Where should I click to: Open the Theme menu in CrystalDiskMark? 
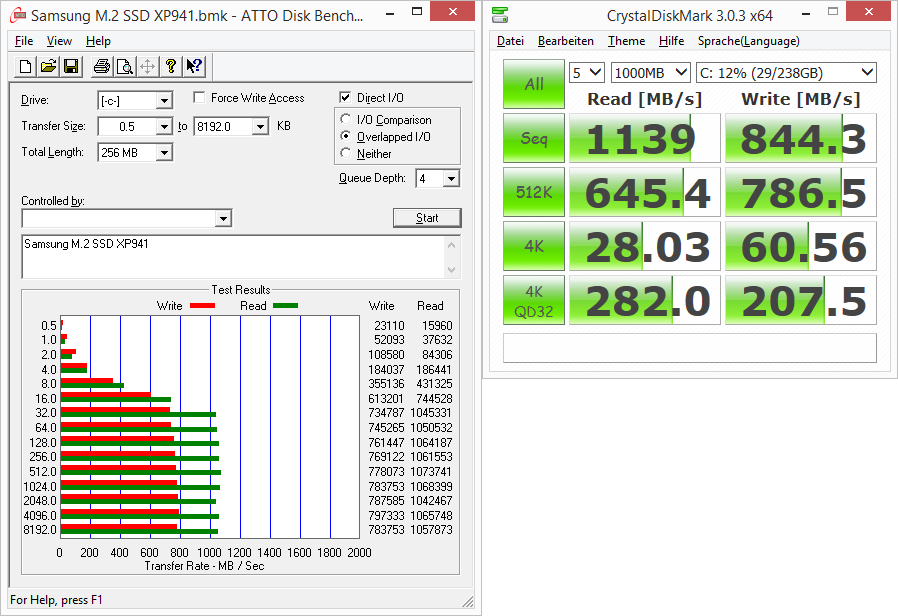(626, 41)
